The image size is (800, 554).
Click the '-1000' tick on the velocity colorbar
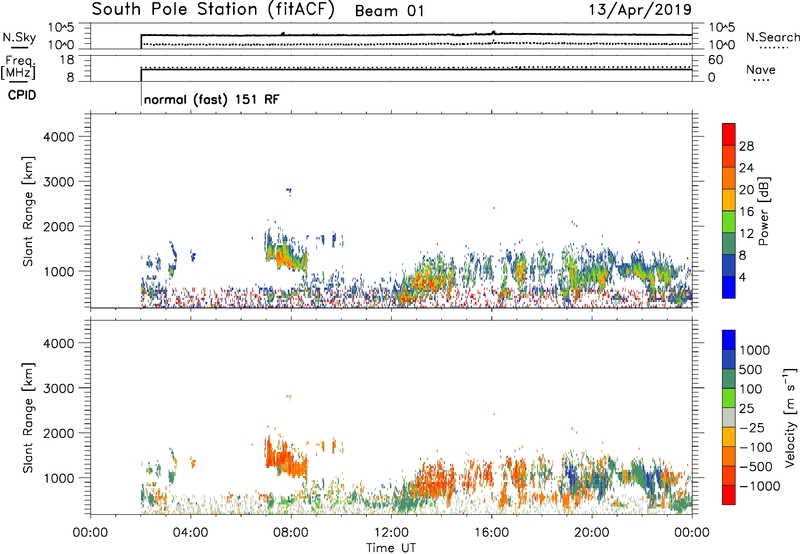point(760,486)
